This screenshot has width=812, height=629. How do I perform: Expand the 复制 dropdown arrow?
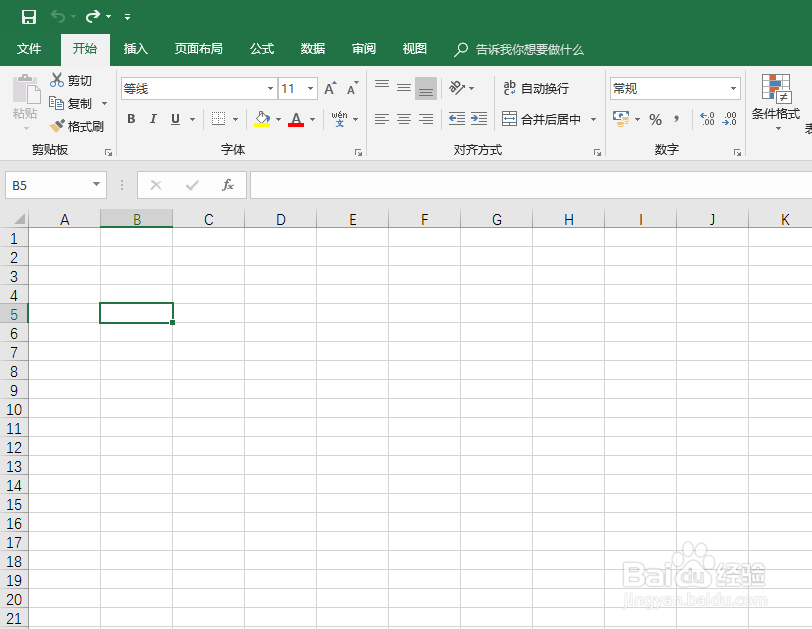[104, 104]
